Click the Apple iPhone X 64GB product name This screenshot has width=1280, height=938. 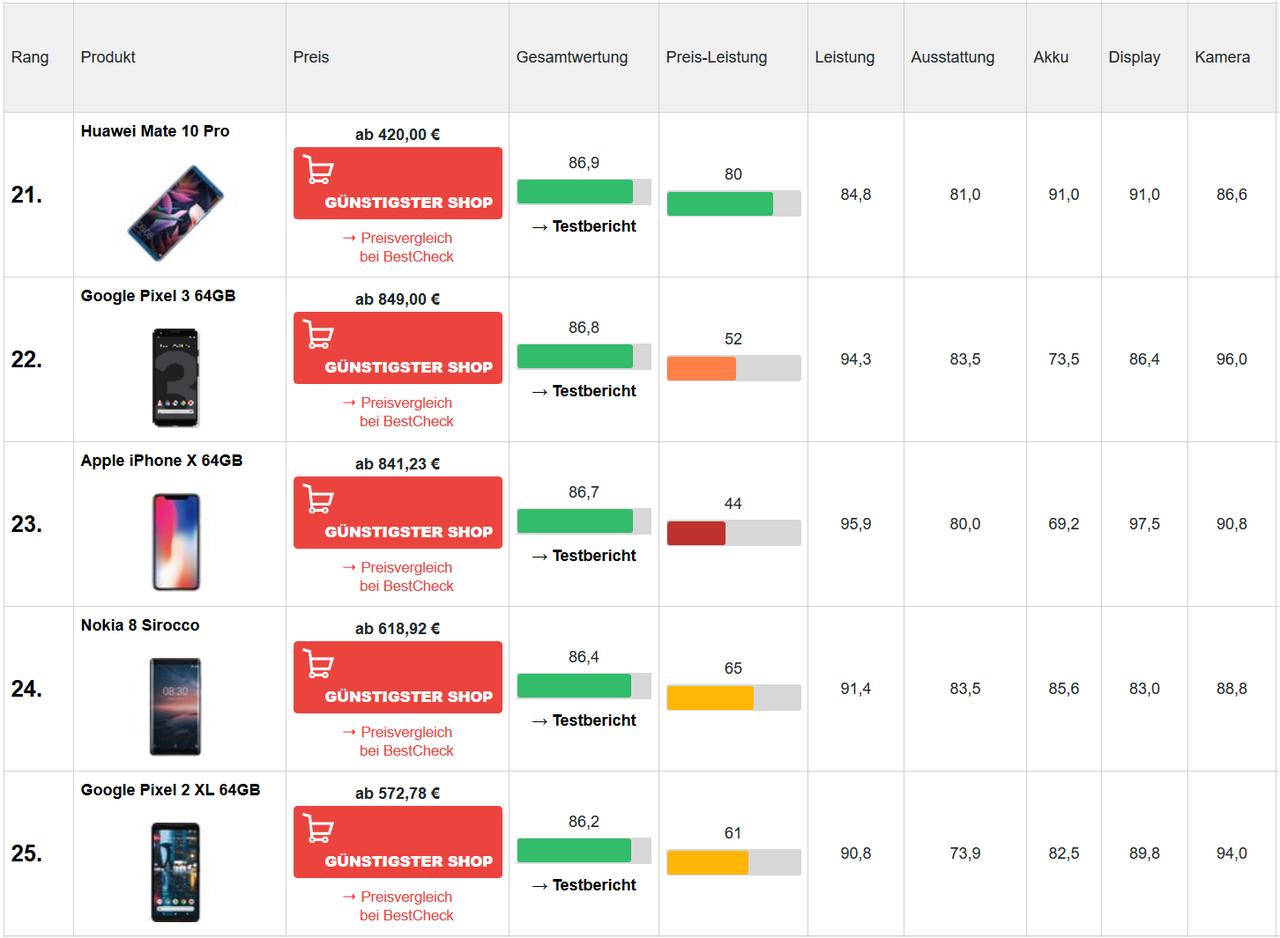click(x=162, y=460)
